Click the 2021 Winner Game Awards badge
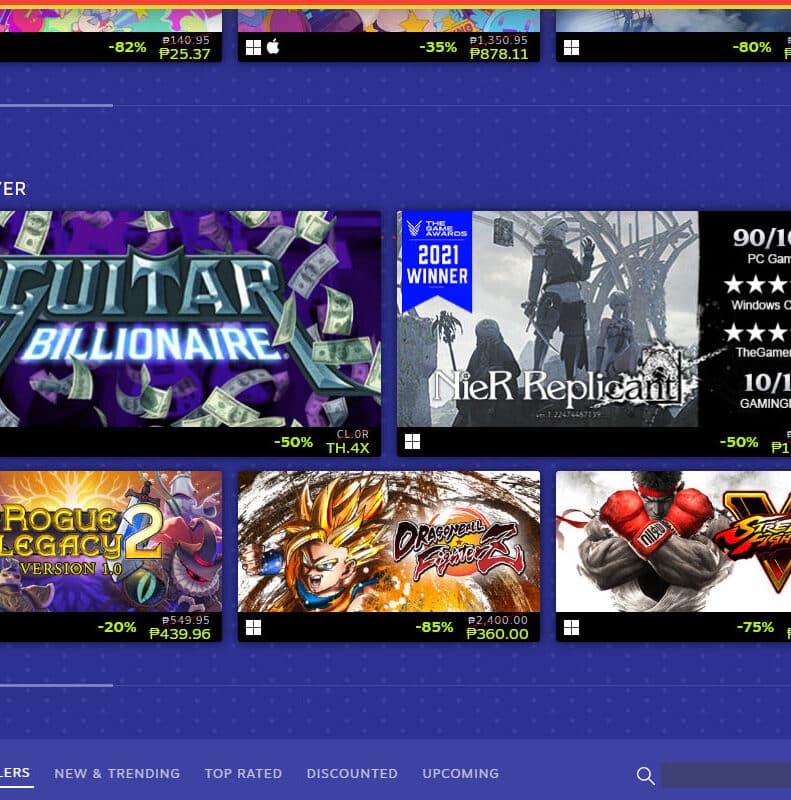The height and width of the screenshot is (800, 791). [437, 260]
